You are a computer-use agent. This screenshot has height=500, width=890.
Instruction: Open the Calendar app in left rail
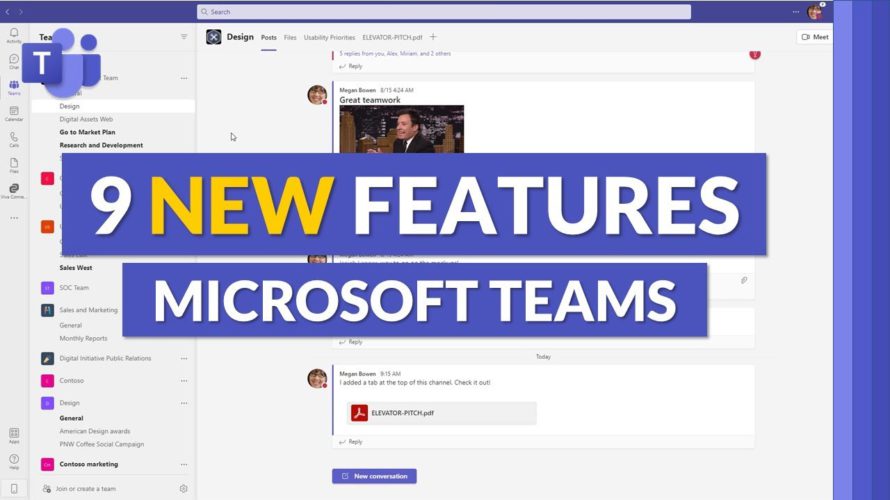pos(14,114)
